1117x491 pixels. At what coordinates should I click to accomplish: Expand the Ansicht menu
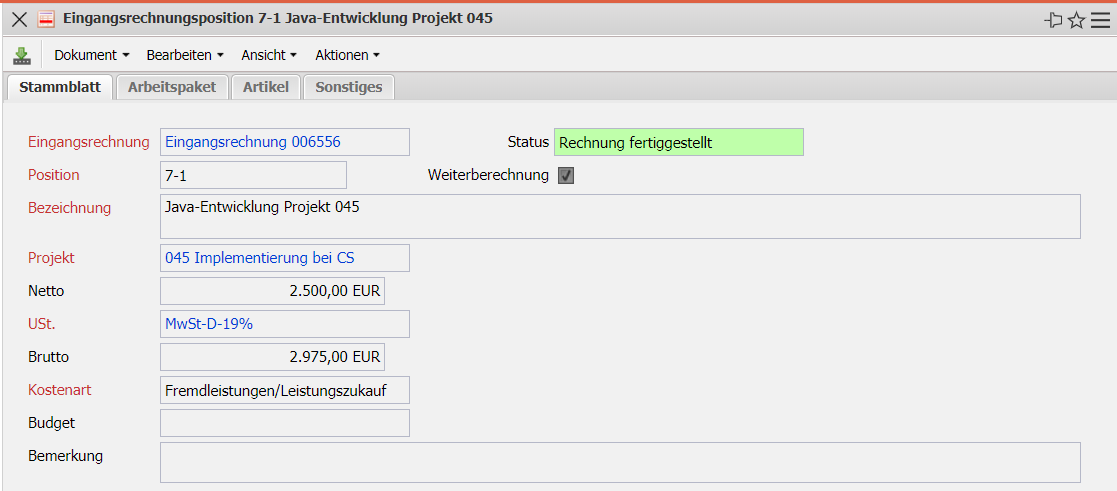pyautogui.click(x=270, y=55)
